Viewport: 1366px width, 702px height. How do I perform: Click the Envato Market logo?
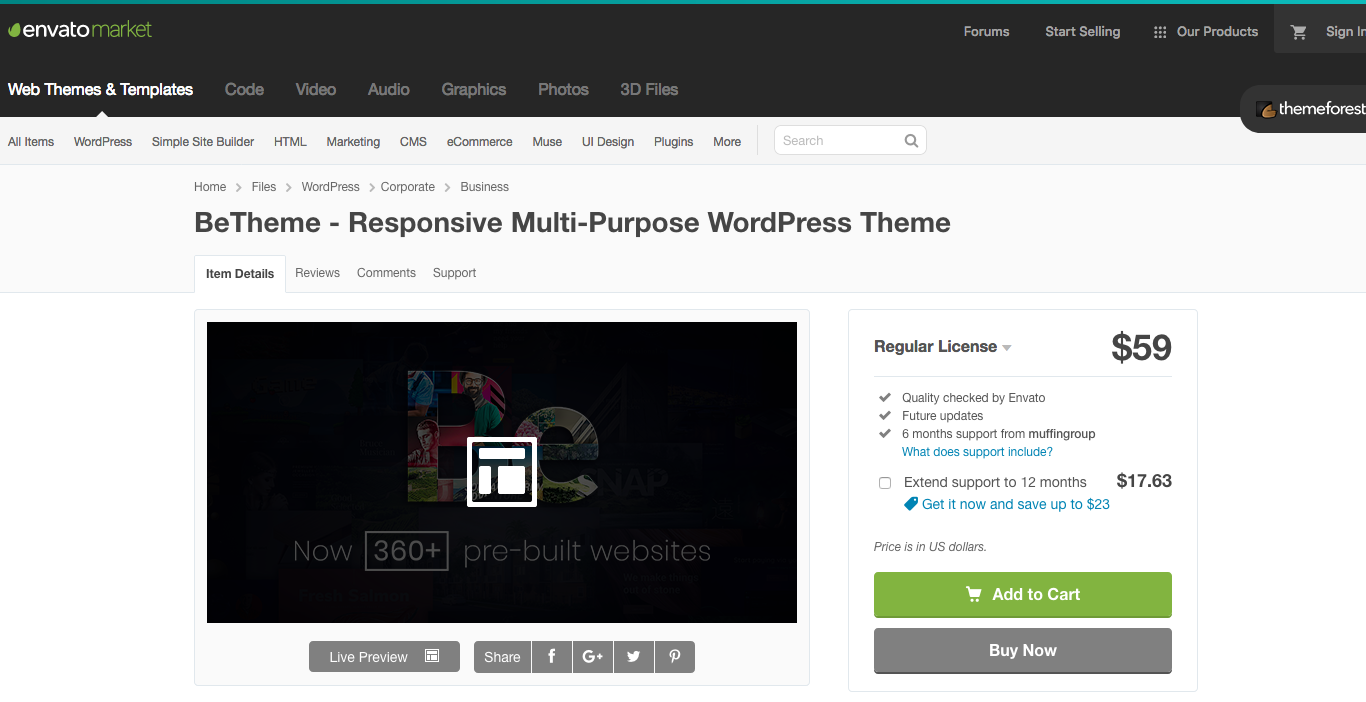[x=80, y=30]
